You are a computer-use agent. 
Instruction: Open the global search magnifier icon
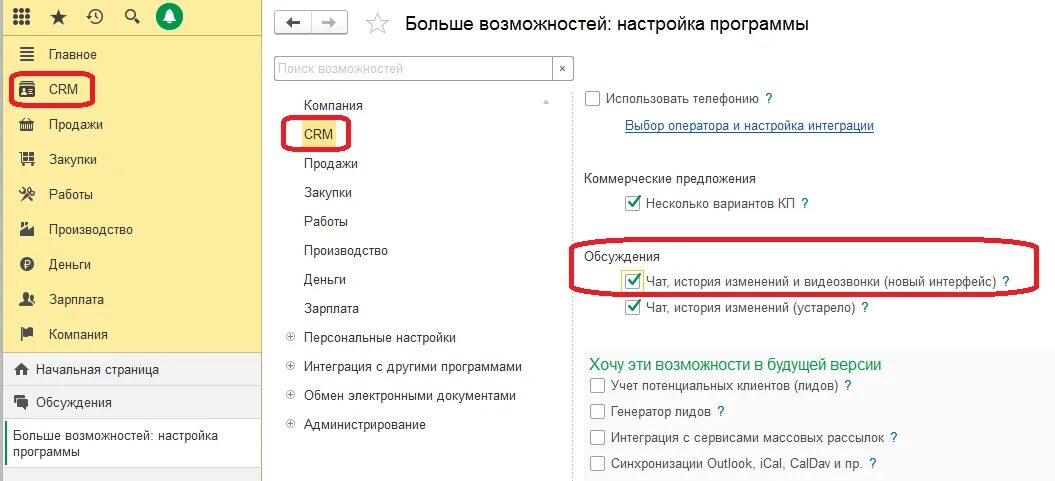[132, 18]
